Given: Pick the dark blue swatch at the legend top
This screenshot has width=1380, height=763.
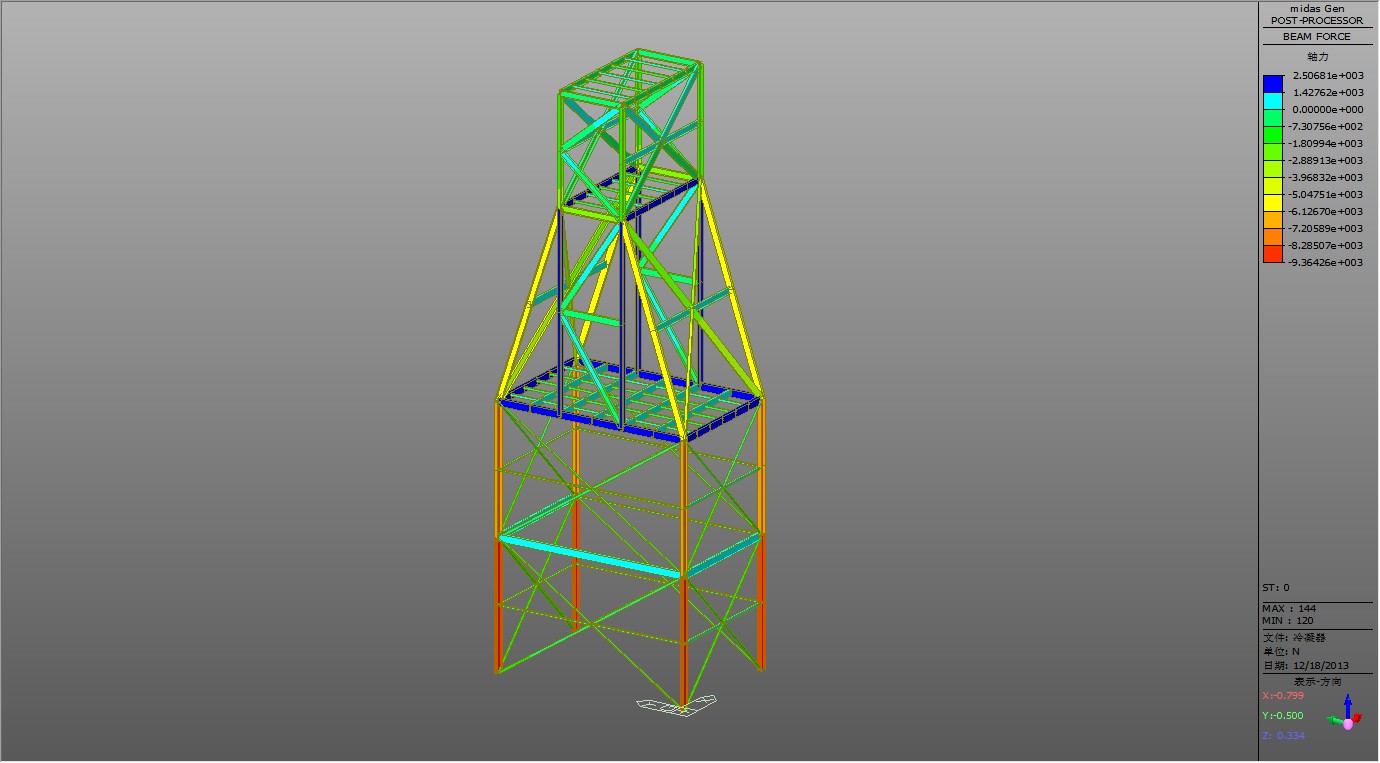Looking at the screenshot, I should click(1272, 83).
